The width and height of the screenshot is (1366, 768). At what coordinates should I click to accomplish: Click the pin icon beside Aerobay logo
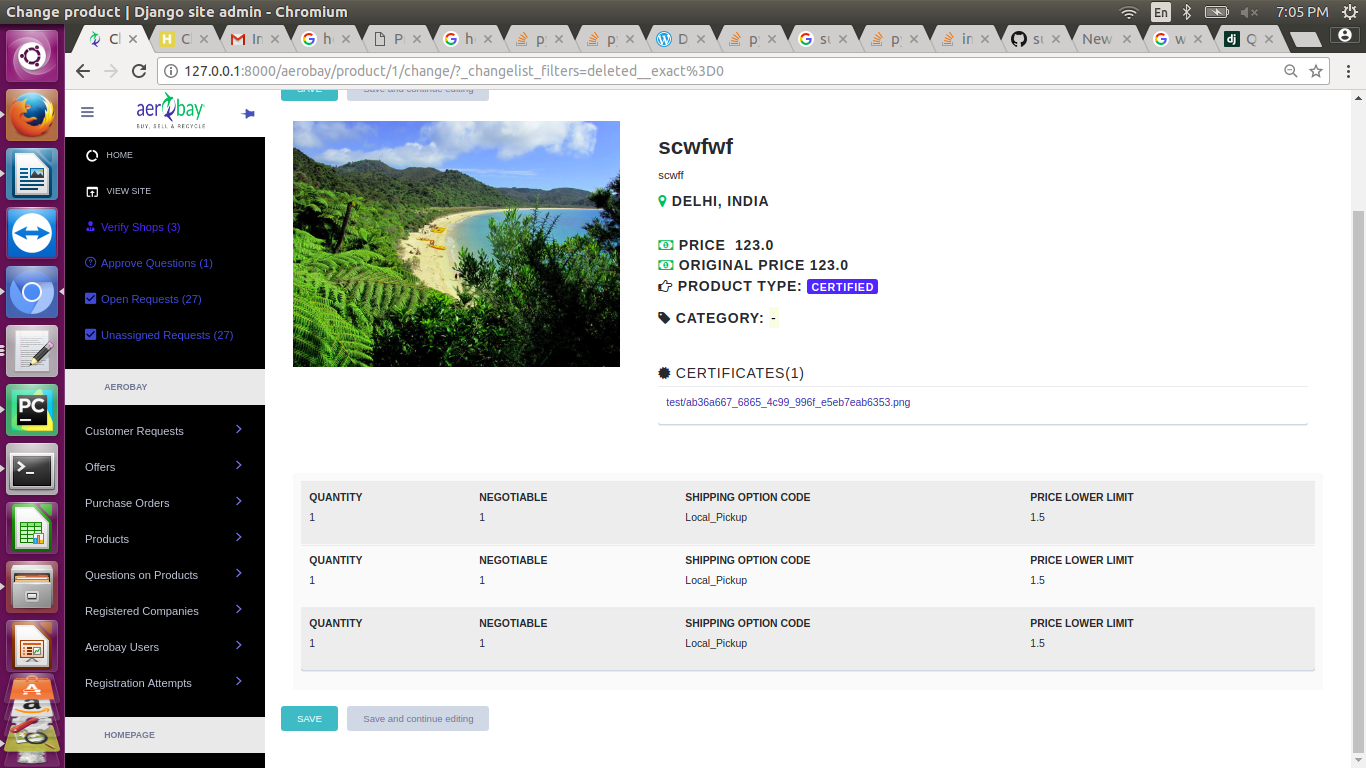[248, 114]
